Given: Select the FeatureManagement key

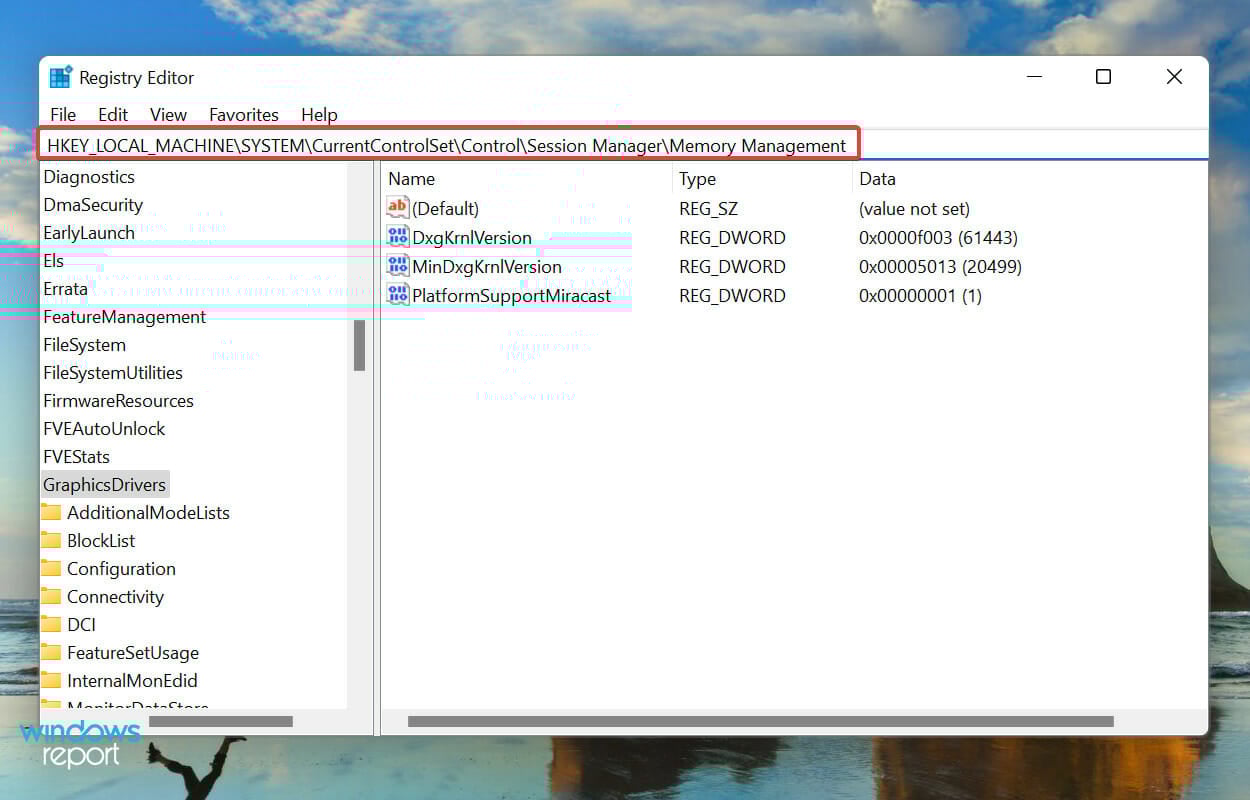Looking at the screenshot, I should point(124,316).
